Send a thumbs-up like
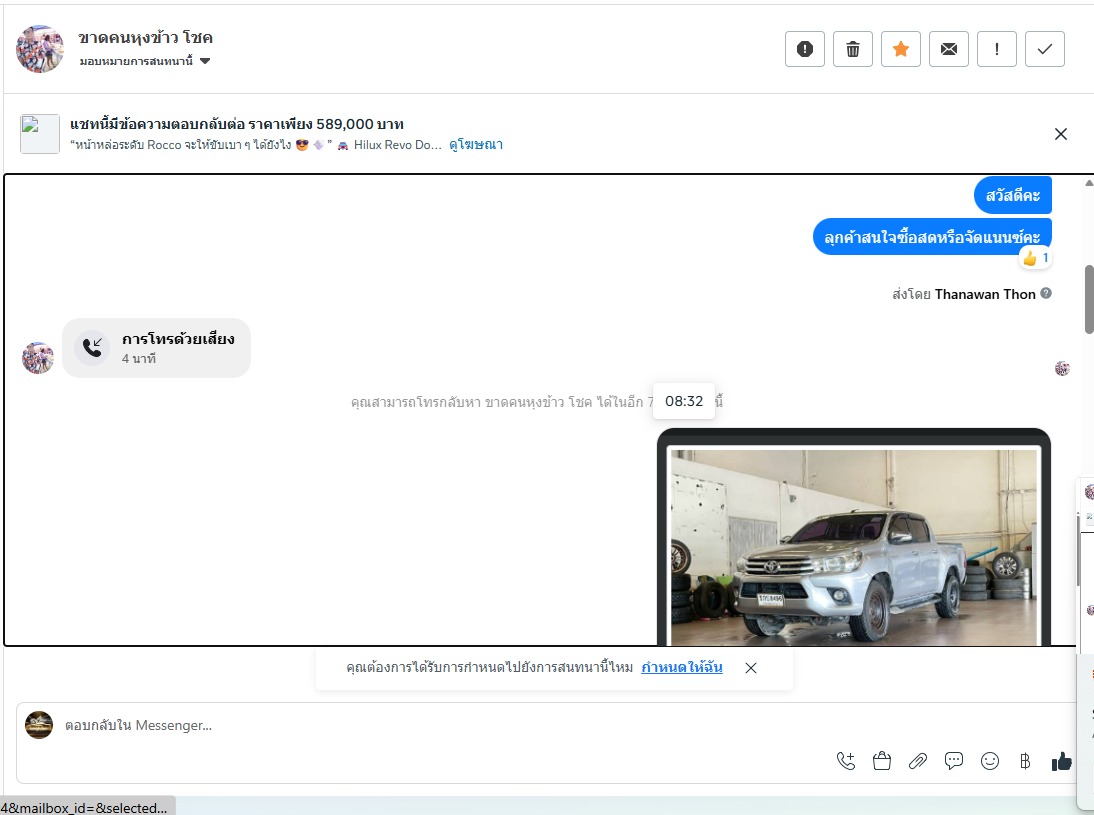 (x=1061, y=761)
